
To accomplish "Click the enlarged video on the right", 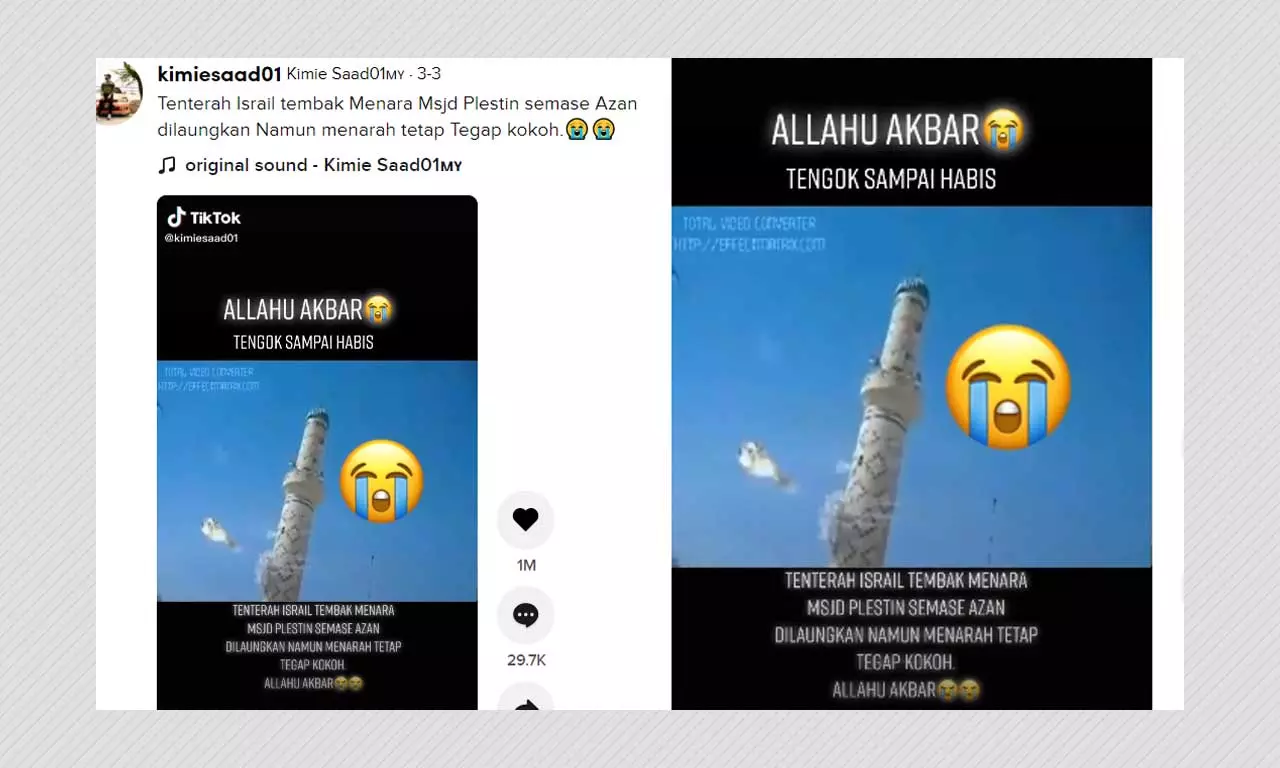I will point(911,384).
